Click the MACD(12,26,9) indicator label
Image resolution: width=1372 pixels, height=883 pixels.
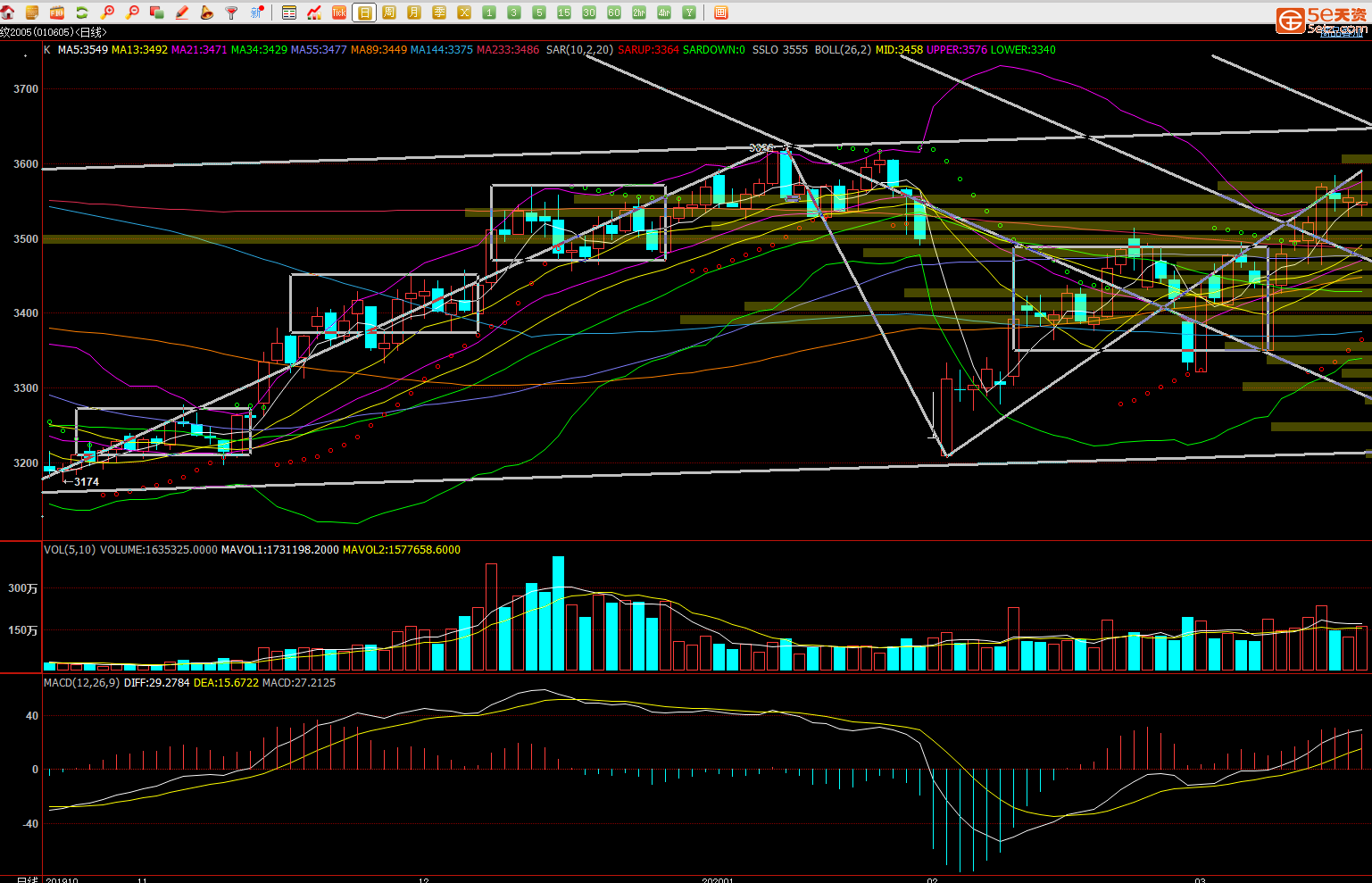pos(81,683)
